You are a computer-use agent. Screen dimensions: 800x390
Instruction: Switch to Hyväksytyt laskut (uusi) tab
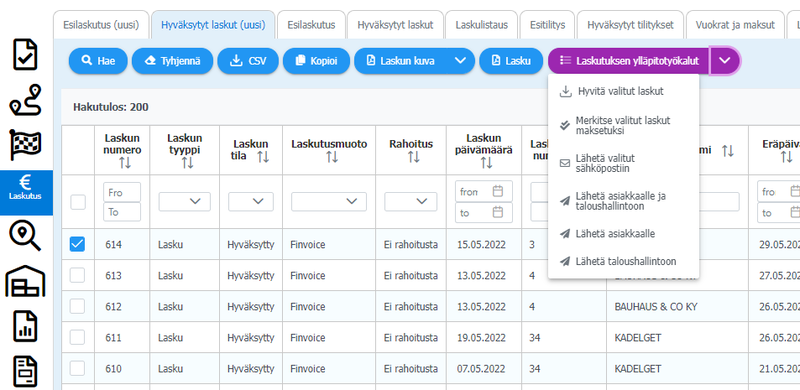[213, 25]
